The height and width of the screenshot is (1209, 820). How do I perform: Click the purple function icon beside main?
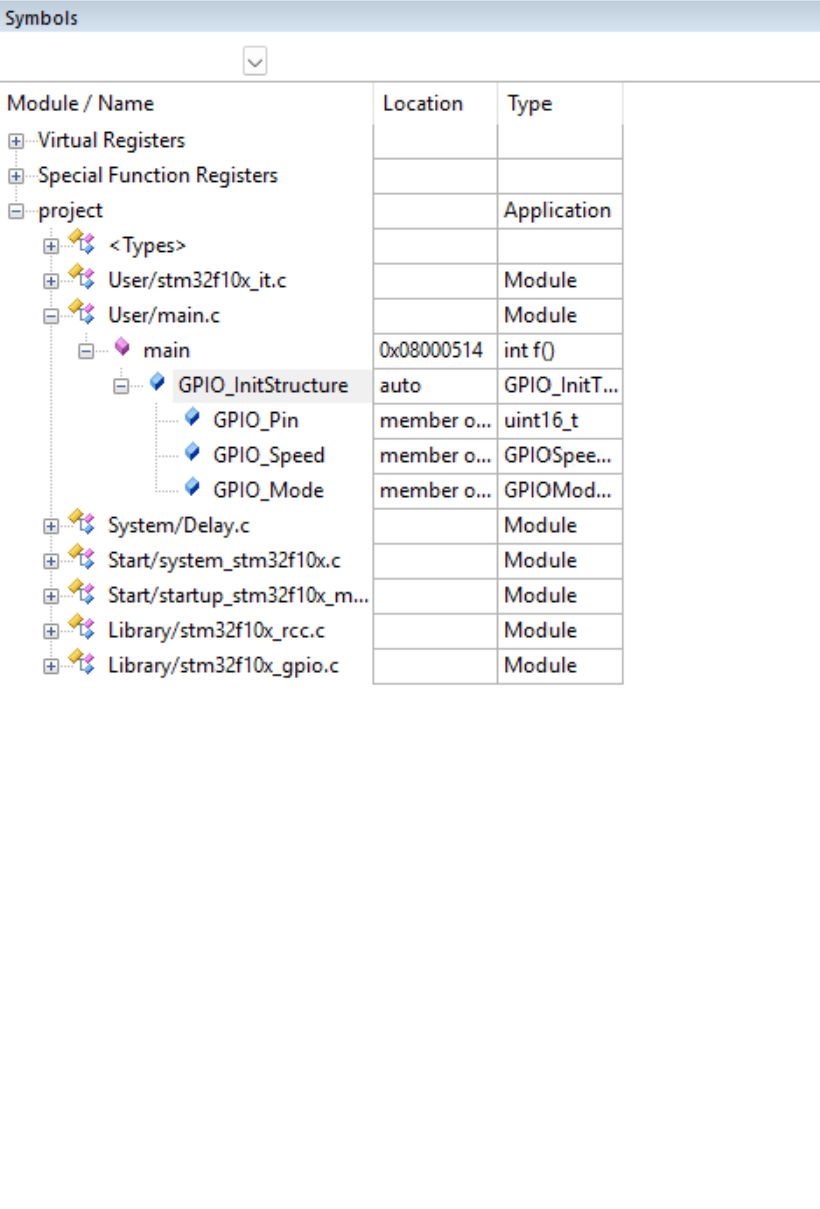click(122, 349)
